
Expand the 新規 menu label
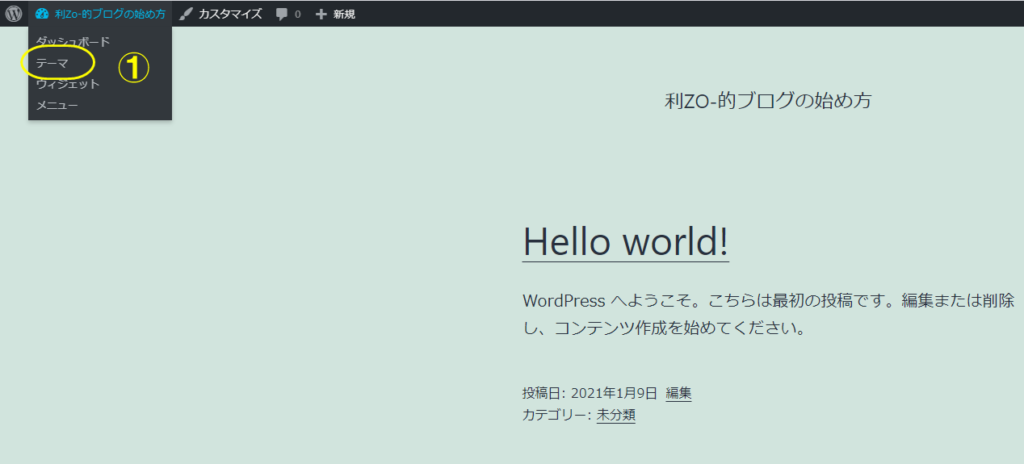point(343,14)
